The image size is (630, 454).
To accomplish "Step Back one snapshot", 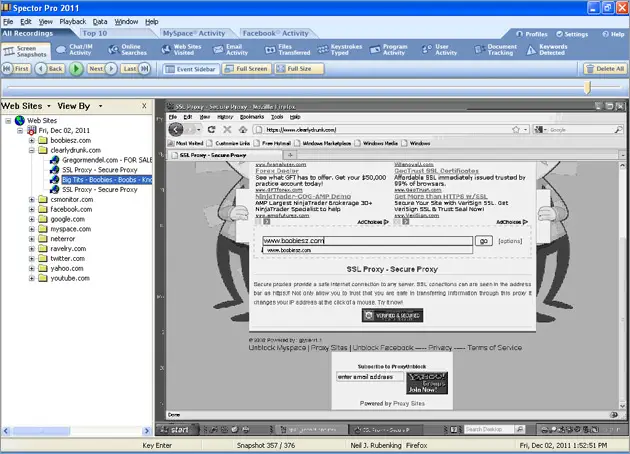I will 50,69.
